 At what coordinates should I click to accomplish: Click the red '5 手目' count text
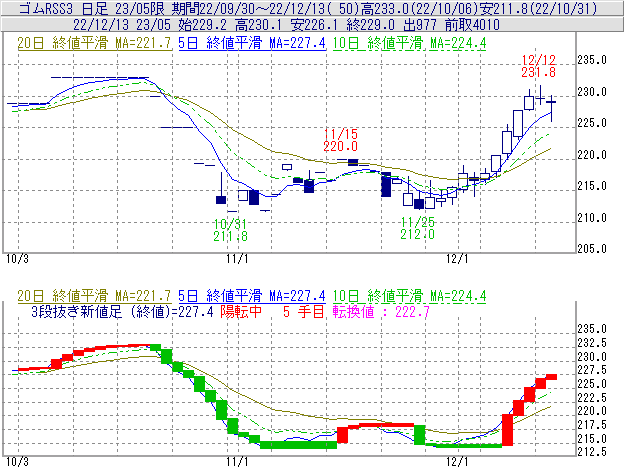click(x=304, y=311)
